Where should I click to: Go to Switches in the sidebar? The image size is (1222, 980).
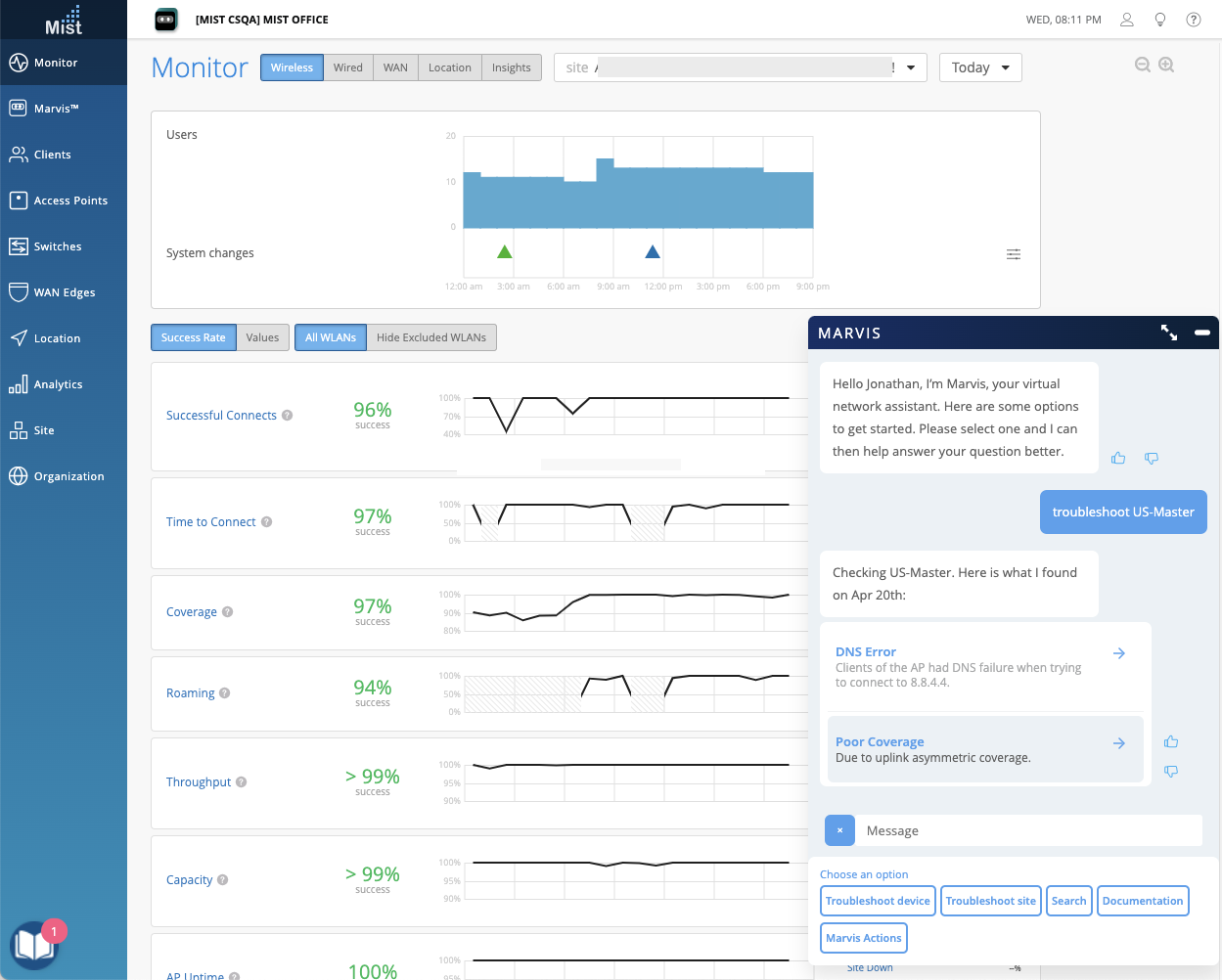tap(58, 246)
